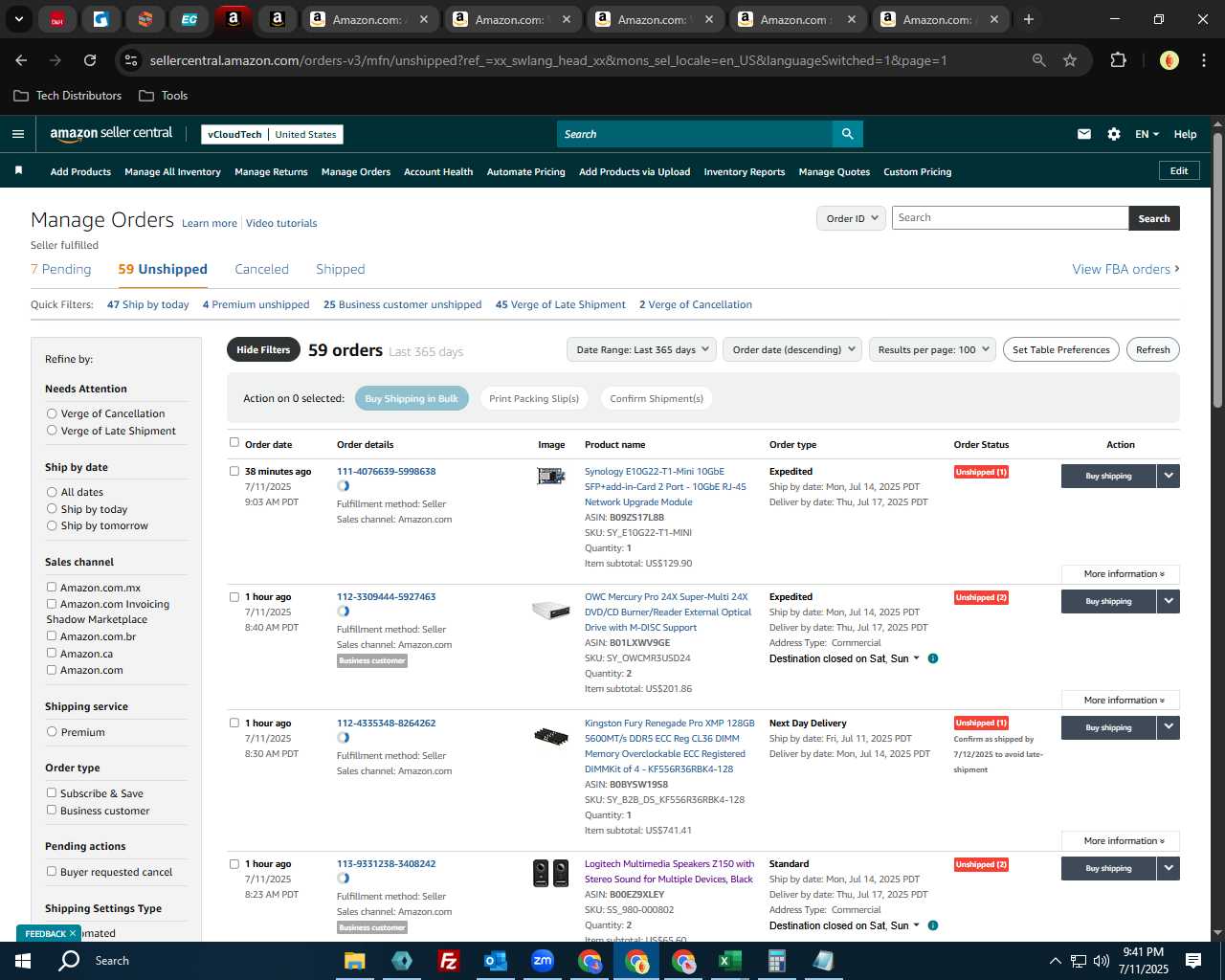This screenshot has height=980, width=1225.
Task: Click the Hide Filters button
Action: coord(263,349)
